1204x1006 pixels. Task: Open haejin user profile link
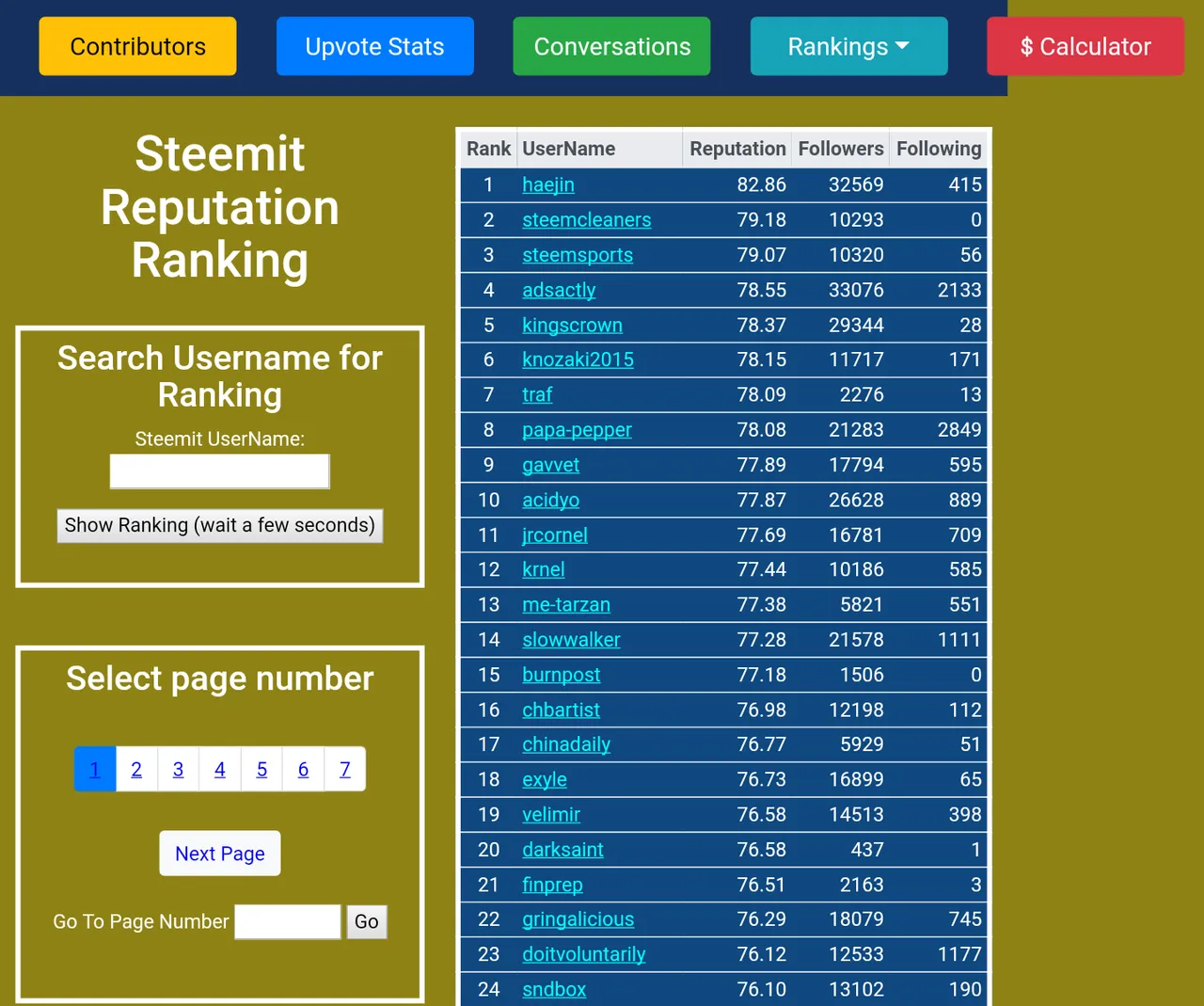point(548,185)
